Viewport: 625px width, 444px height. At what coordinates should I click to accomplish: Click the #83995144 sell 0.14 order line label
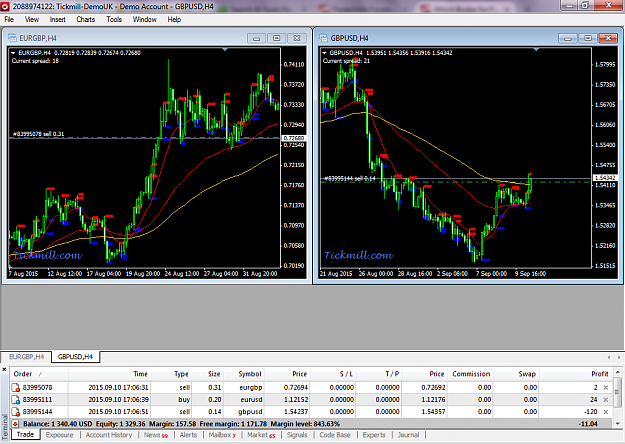click(x=350, y=178)
